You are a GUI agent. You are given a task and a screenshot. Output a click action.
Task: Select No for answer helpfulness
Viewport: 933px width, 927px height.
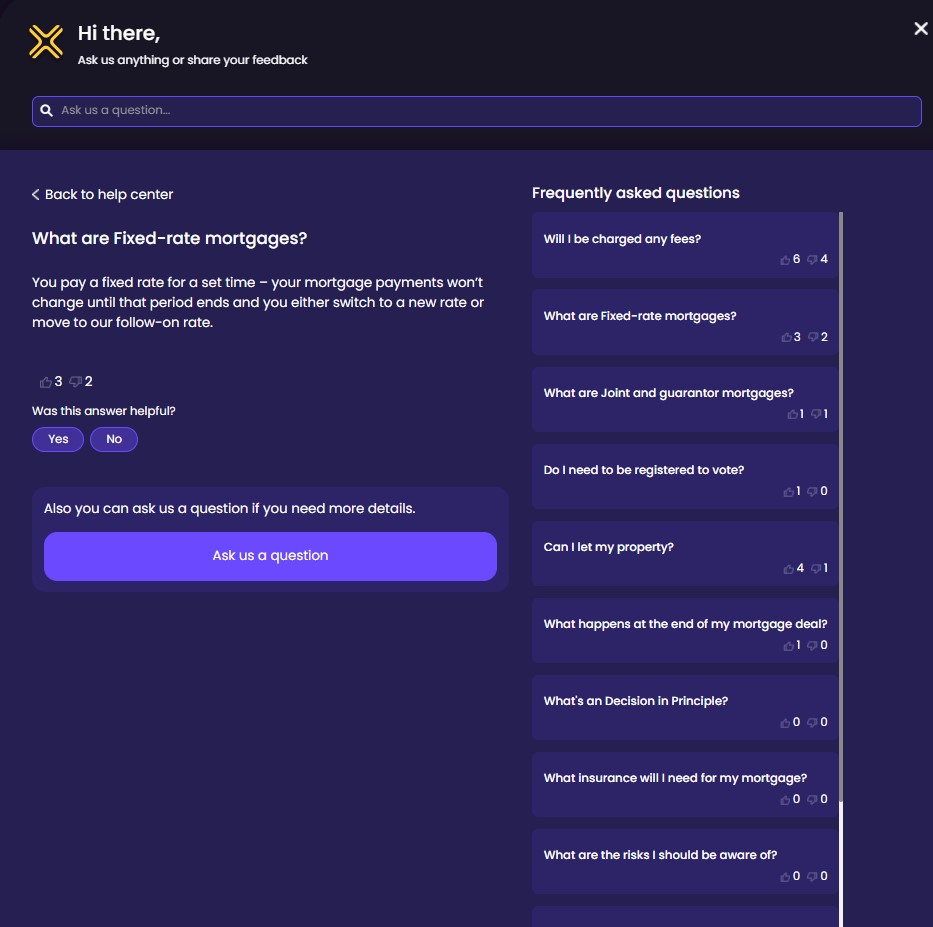point(114,439)
